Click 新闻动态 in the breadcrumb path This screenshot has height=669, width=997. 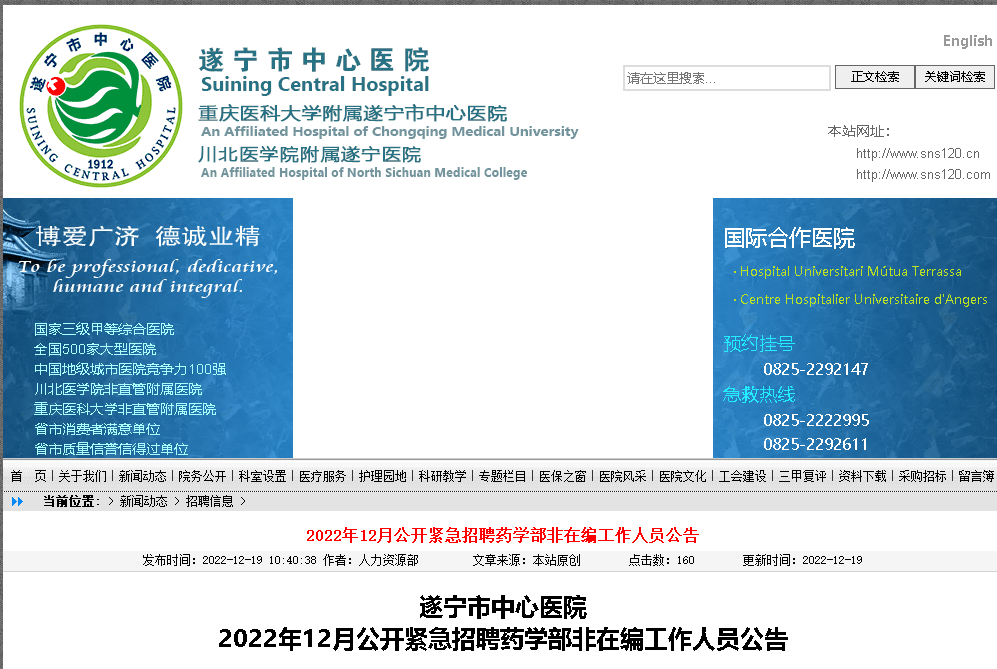pyautogui.click(x=143, y=501)
